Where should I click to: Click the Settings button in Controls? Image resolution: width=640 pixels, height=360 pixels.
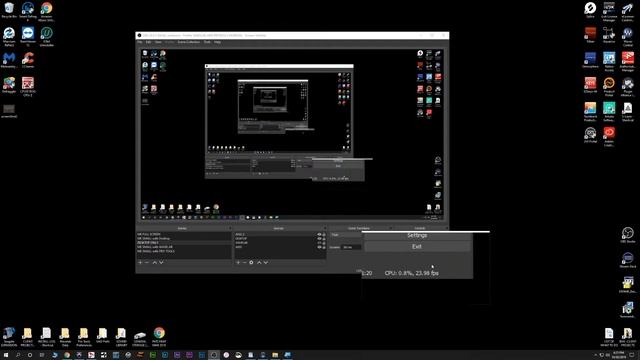417,236
